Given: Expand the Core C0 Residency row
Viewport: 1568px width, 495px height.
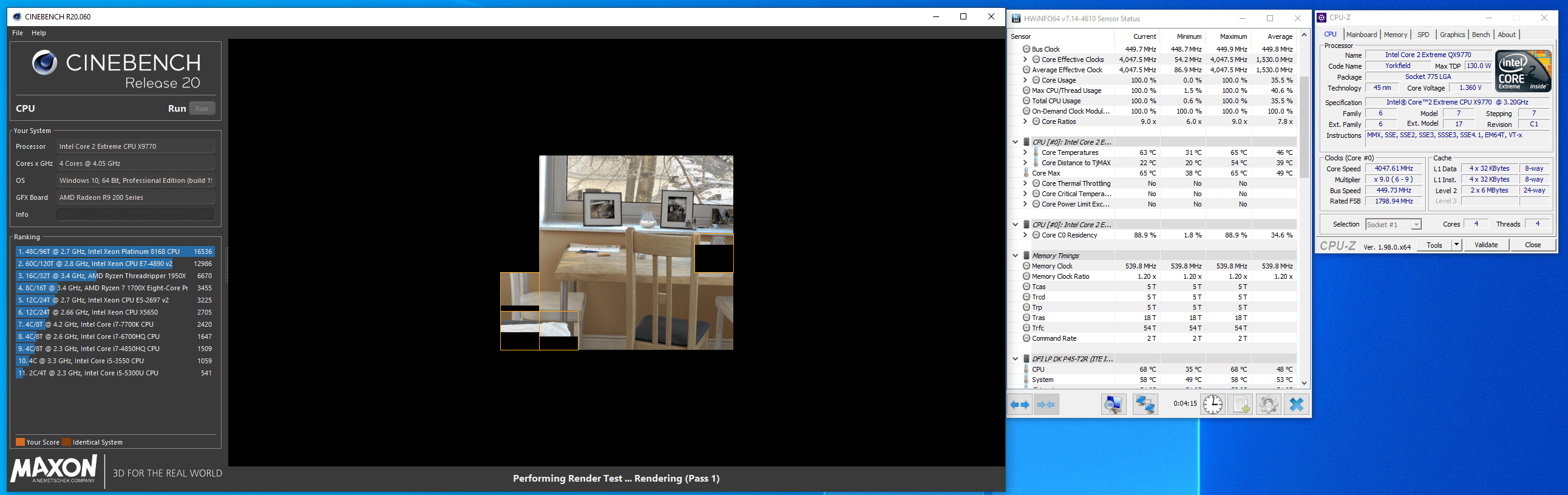Looking at the screenshot, I should [1025, 235].
